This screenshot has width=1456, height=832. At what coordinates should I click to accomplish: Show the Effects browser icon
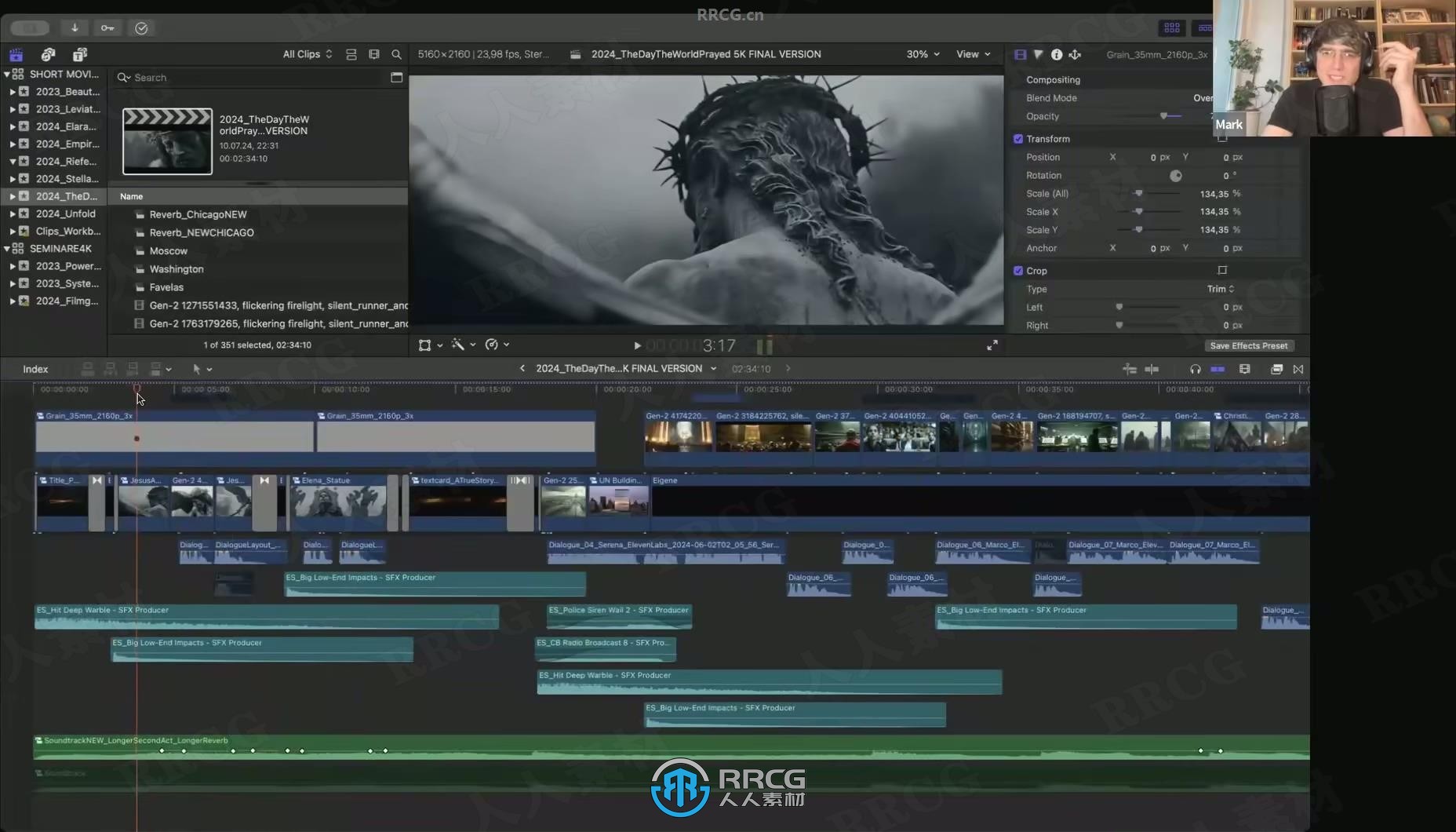[x=1276, y=369]
